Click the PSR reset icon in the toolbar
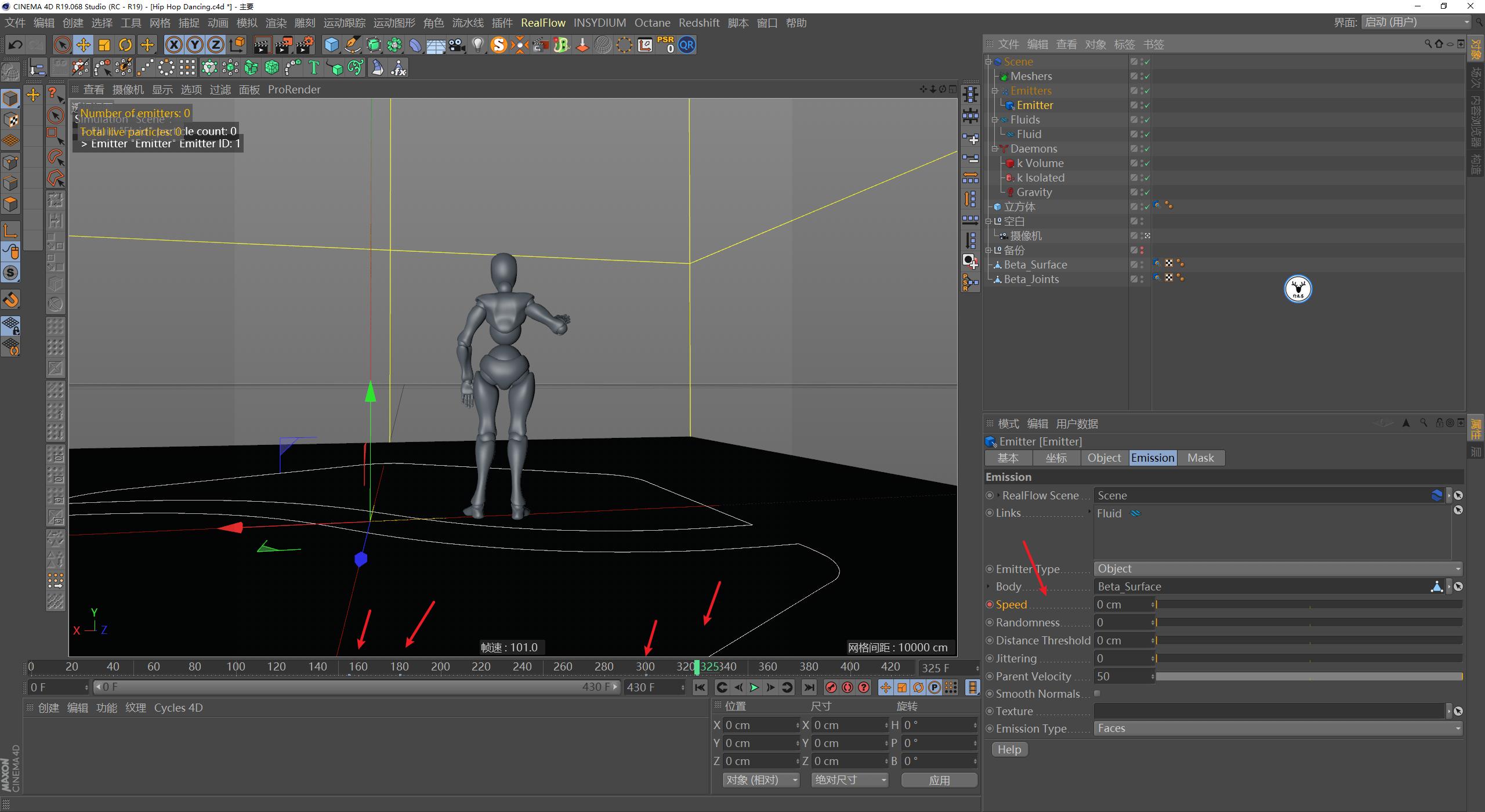 click(x=665, y=45)
